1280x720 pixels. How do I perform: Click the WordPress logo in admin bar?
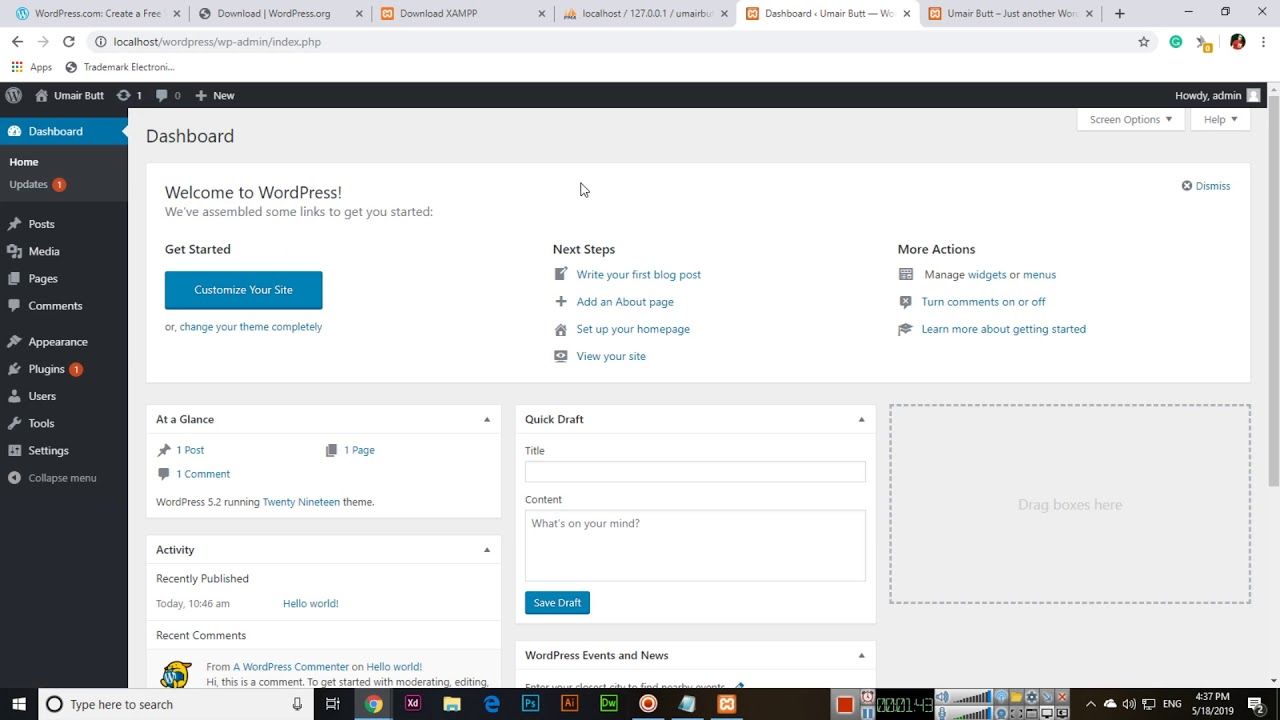14,95
